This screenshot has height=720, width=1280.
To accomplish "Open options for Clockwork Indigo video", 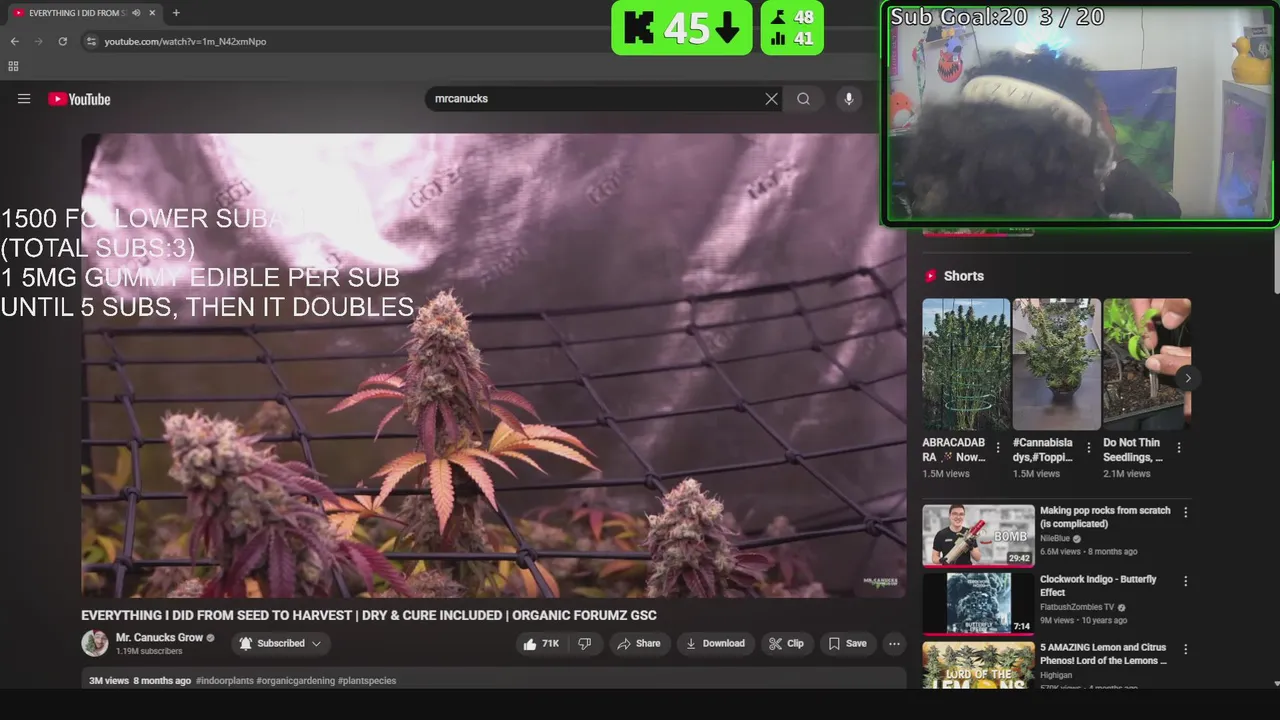I will tap(1186, 581).
